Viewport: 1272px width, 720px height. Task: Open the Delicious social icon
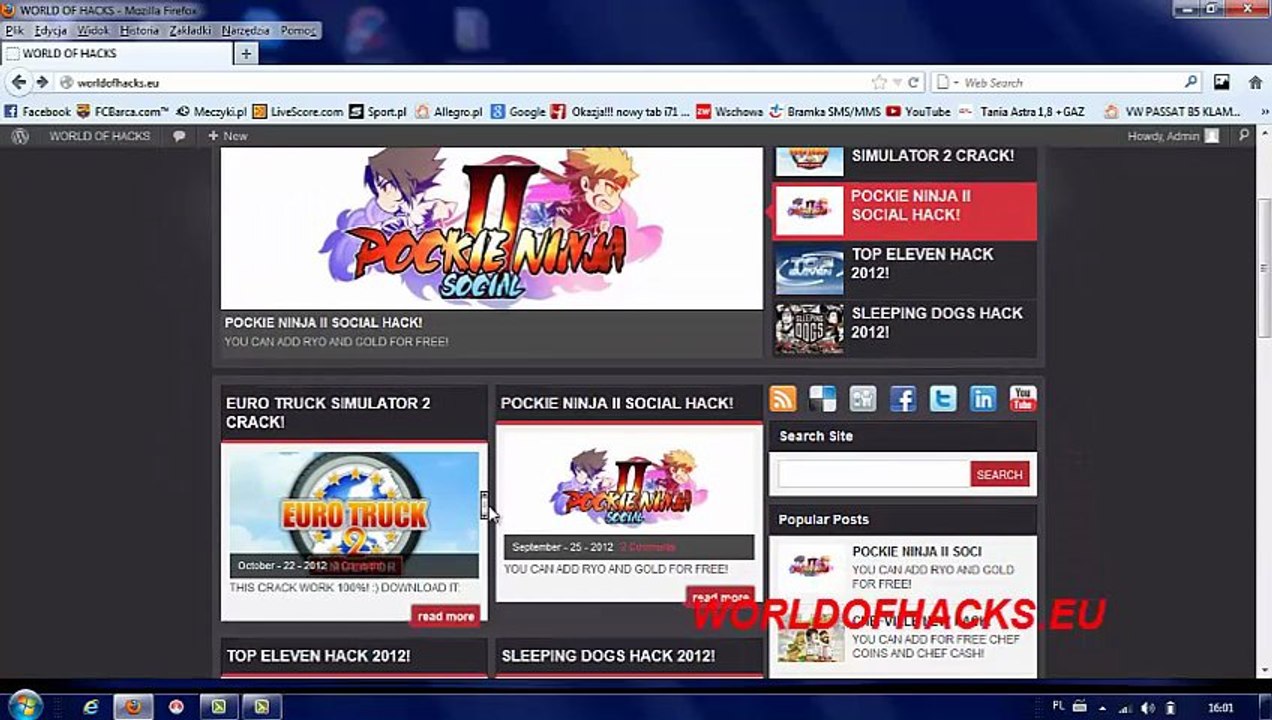(823, 399)
